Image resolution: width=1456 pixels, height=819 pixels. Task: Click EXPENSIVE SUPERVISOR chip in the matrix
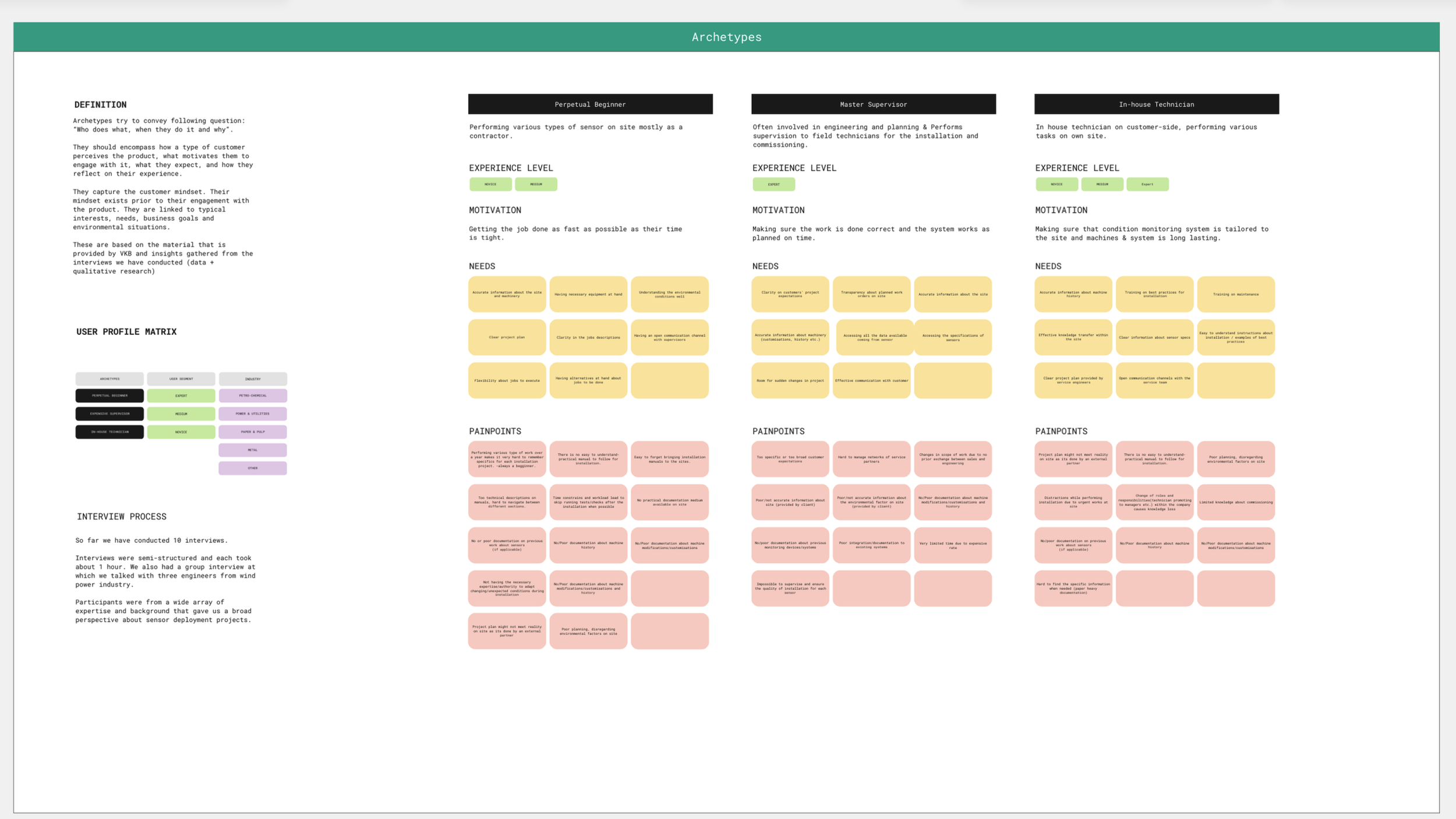(x=109, y=414)
